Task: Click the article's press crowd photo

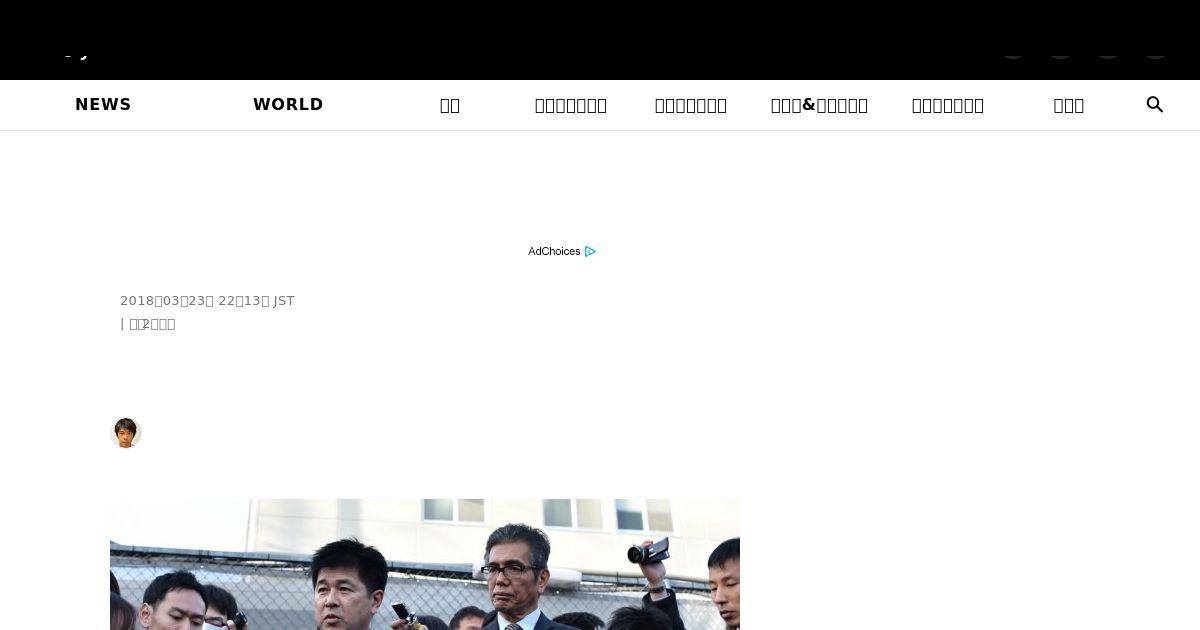Action: [x=425, y=564]
